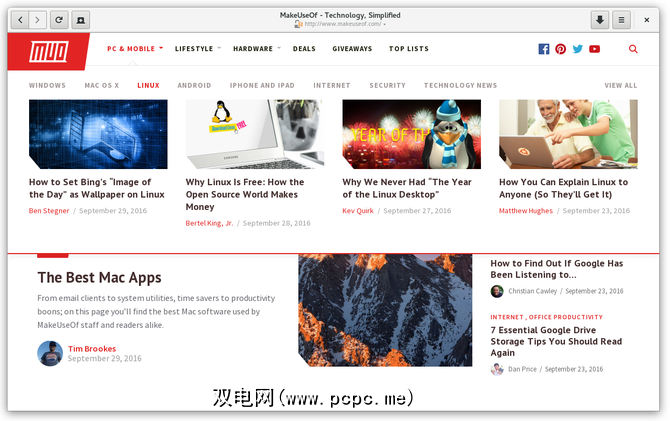Go forward with the browser forward arrow
The height and width of the screenshot is (421, 670).
(38, 20)
